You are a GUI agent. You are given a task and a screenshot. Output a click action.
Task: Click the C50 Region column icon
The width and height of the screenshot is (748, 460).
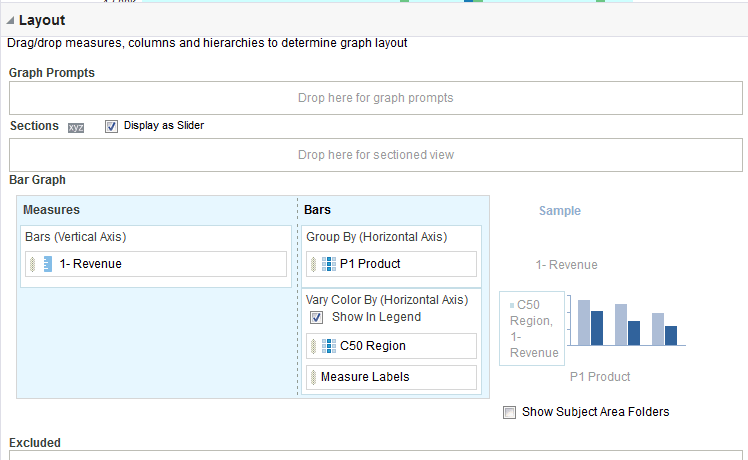328,346
